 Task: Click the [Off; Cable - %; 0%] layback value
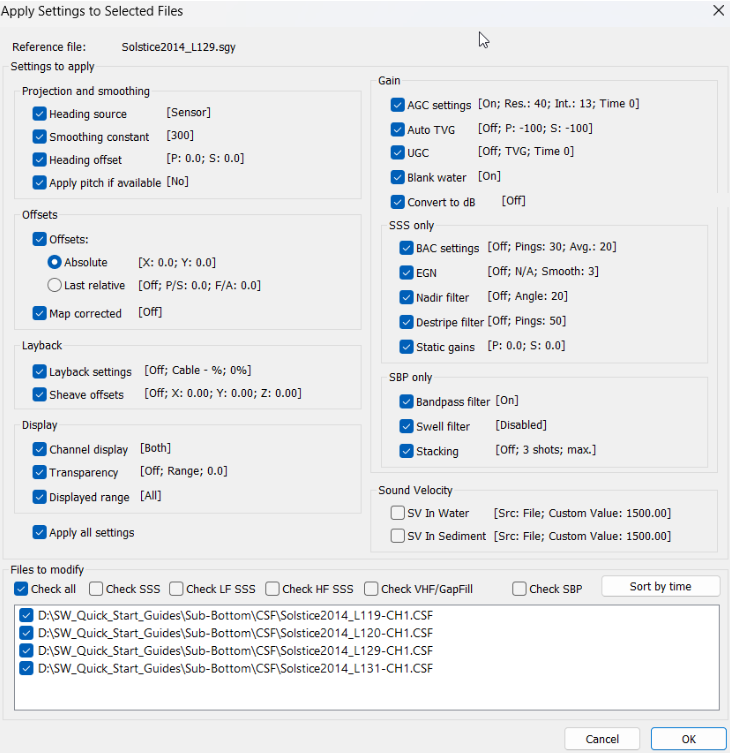pyautogui.click(x=198, y=370)
